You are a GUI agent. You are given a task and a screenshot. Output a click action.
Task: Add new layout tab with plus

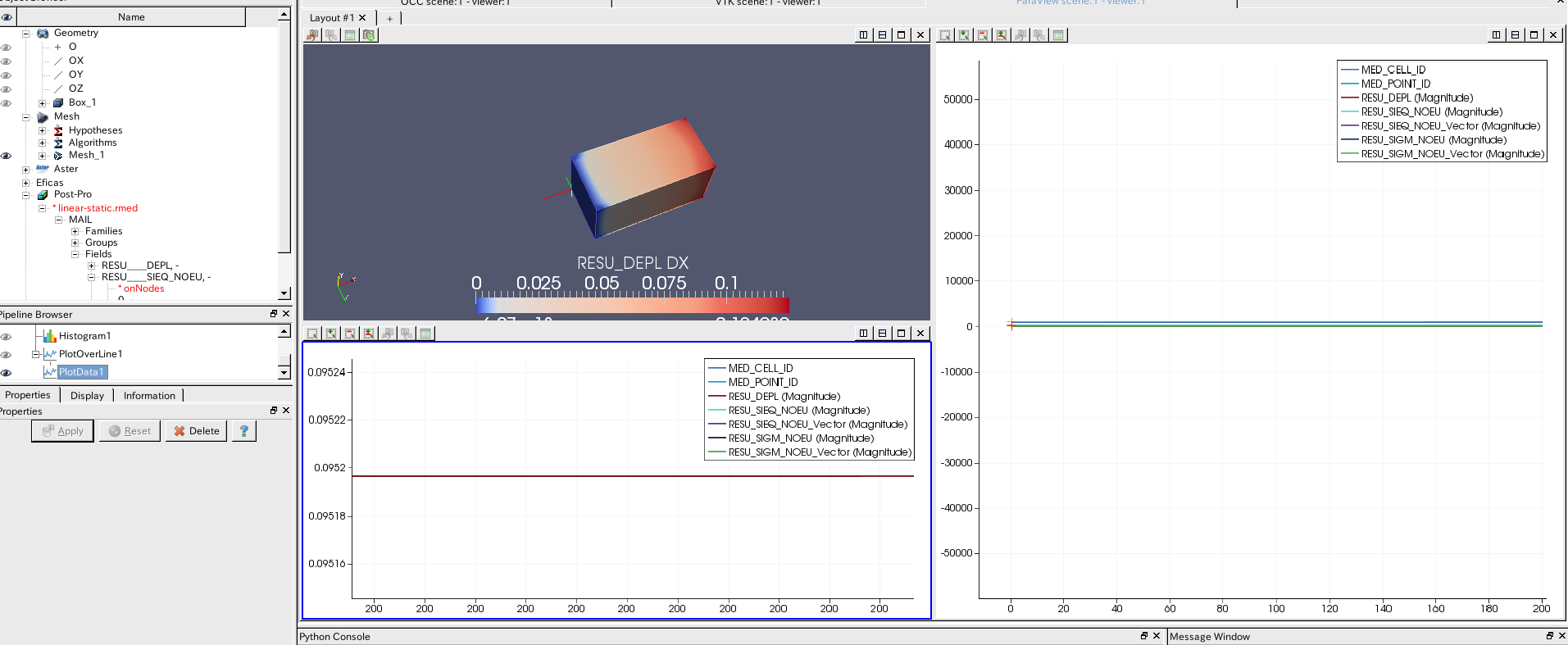click(x=390, y=18)
